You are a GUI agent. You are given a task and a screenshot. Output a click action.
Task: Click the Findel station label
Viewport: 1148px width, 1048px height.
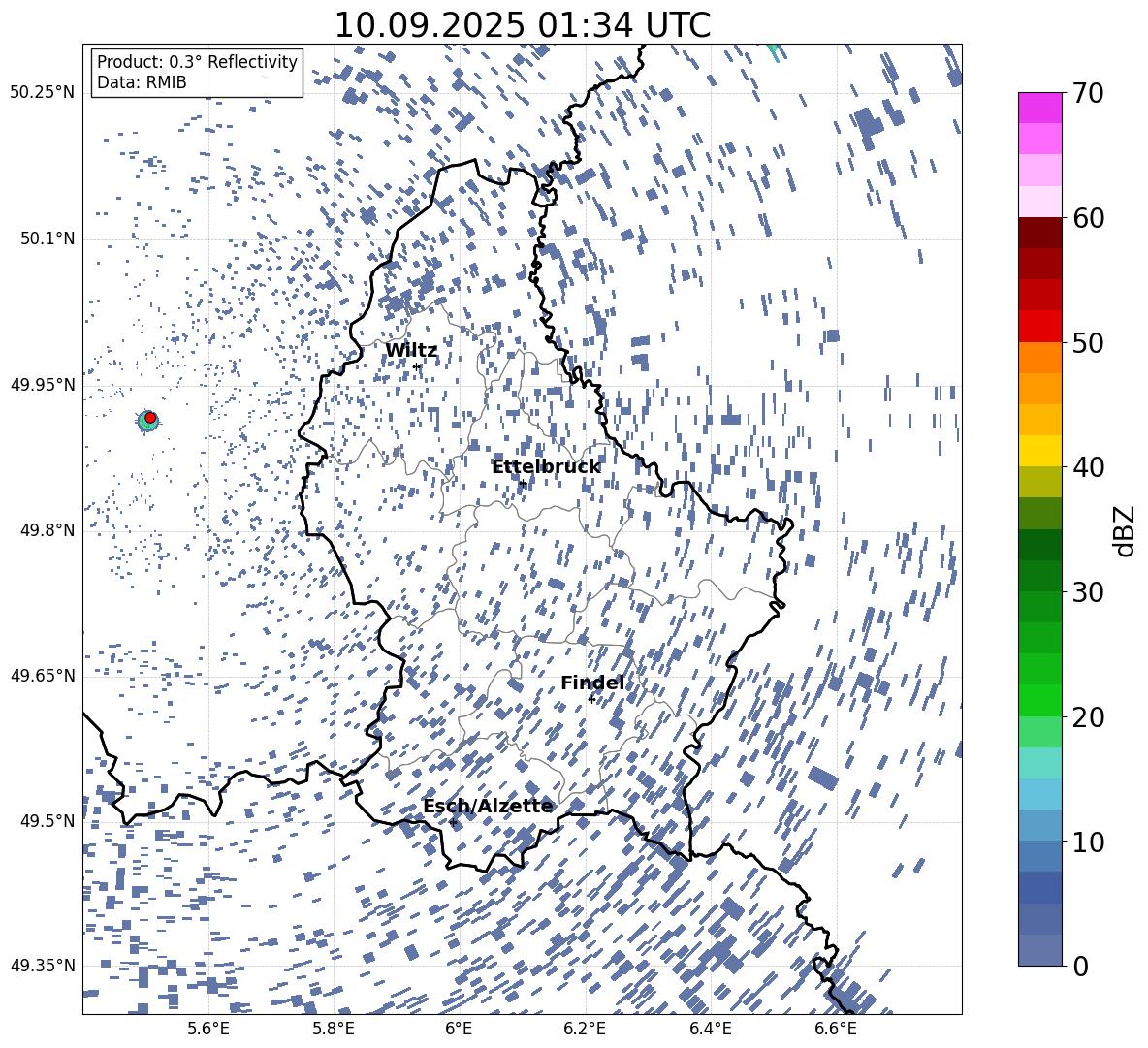coord(592,683)
